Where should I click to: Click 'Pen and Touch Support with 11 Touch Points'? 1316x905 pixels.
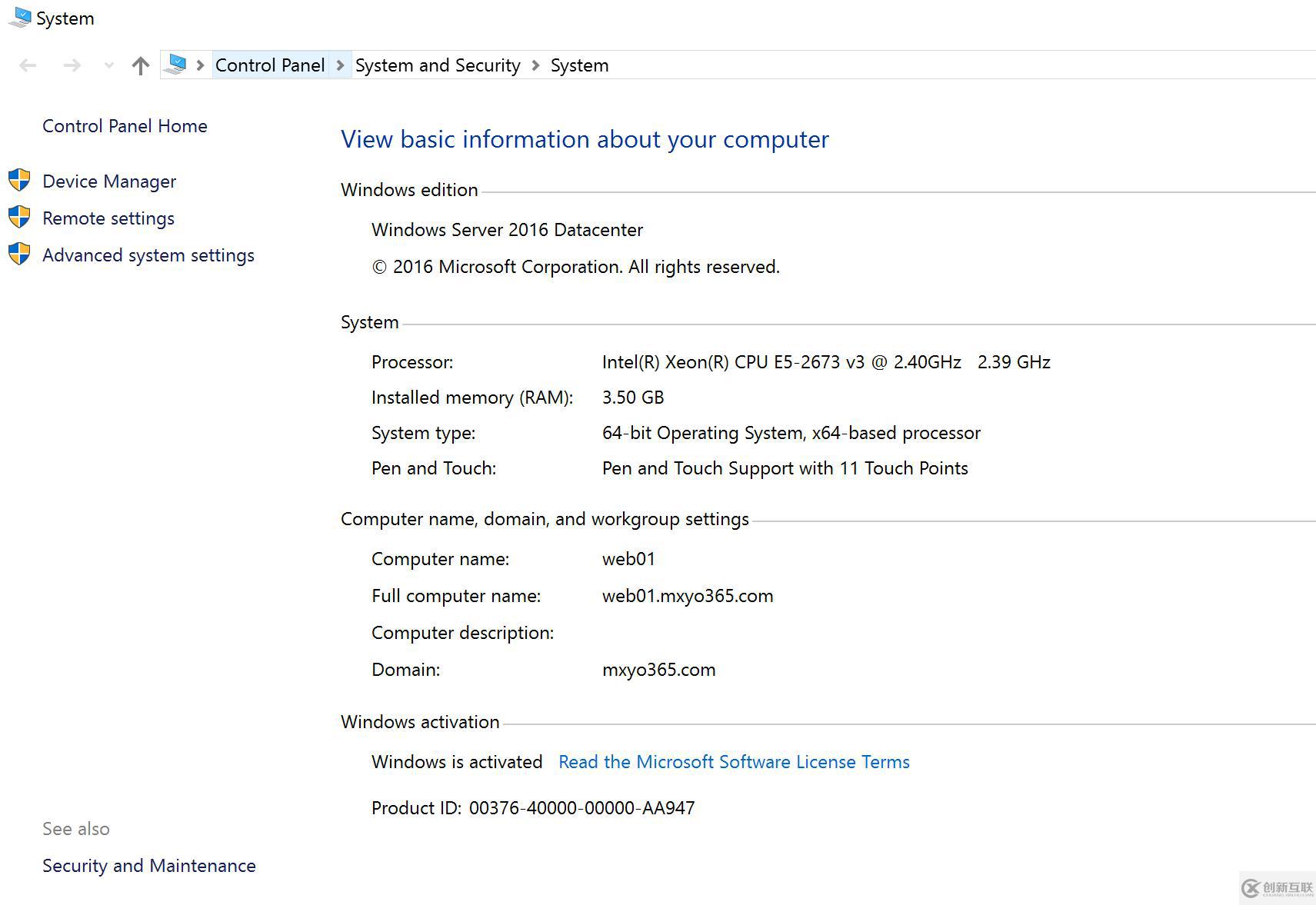785,468
